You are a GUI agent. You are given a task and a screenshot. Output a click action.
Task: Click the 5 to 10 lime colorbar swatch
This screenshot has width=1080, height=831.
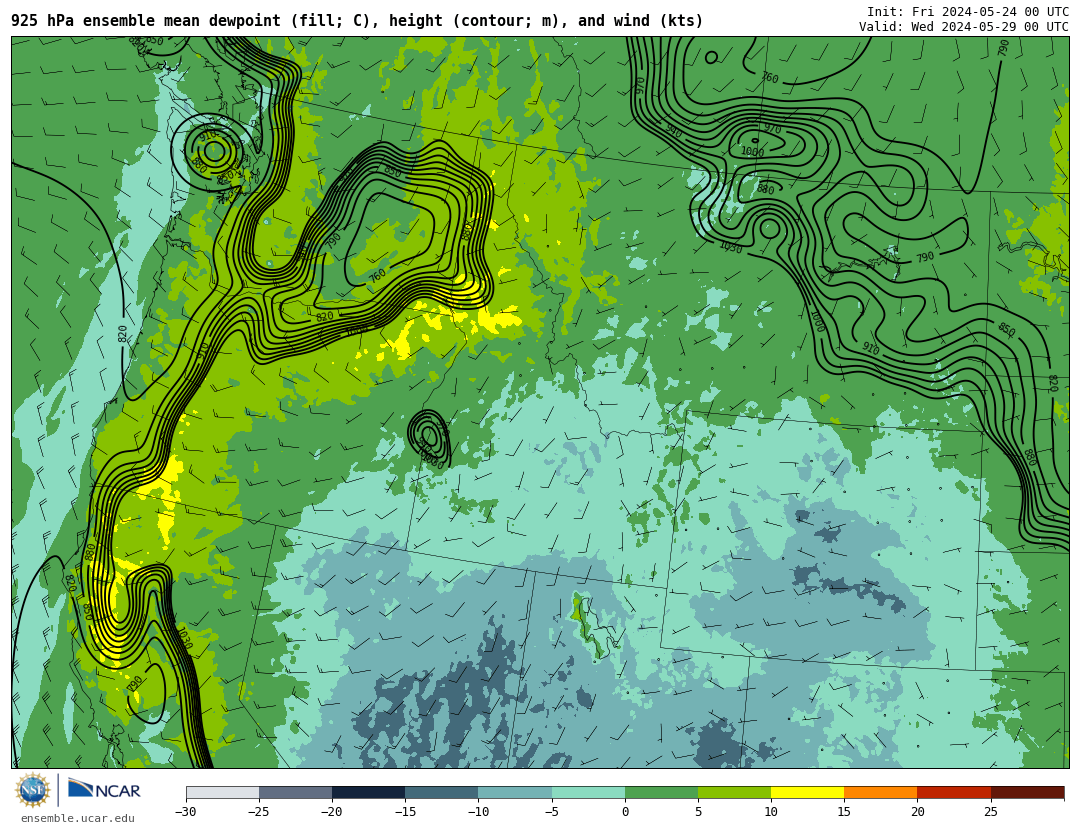[734, 792]
